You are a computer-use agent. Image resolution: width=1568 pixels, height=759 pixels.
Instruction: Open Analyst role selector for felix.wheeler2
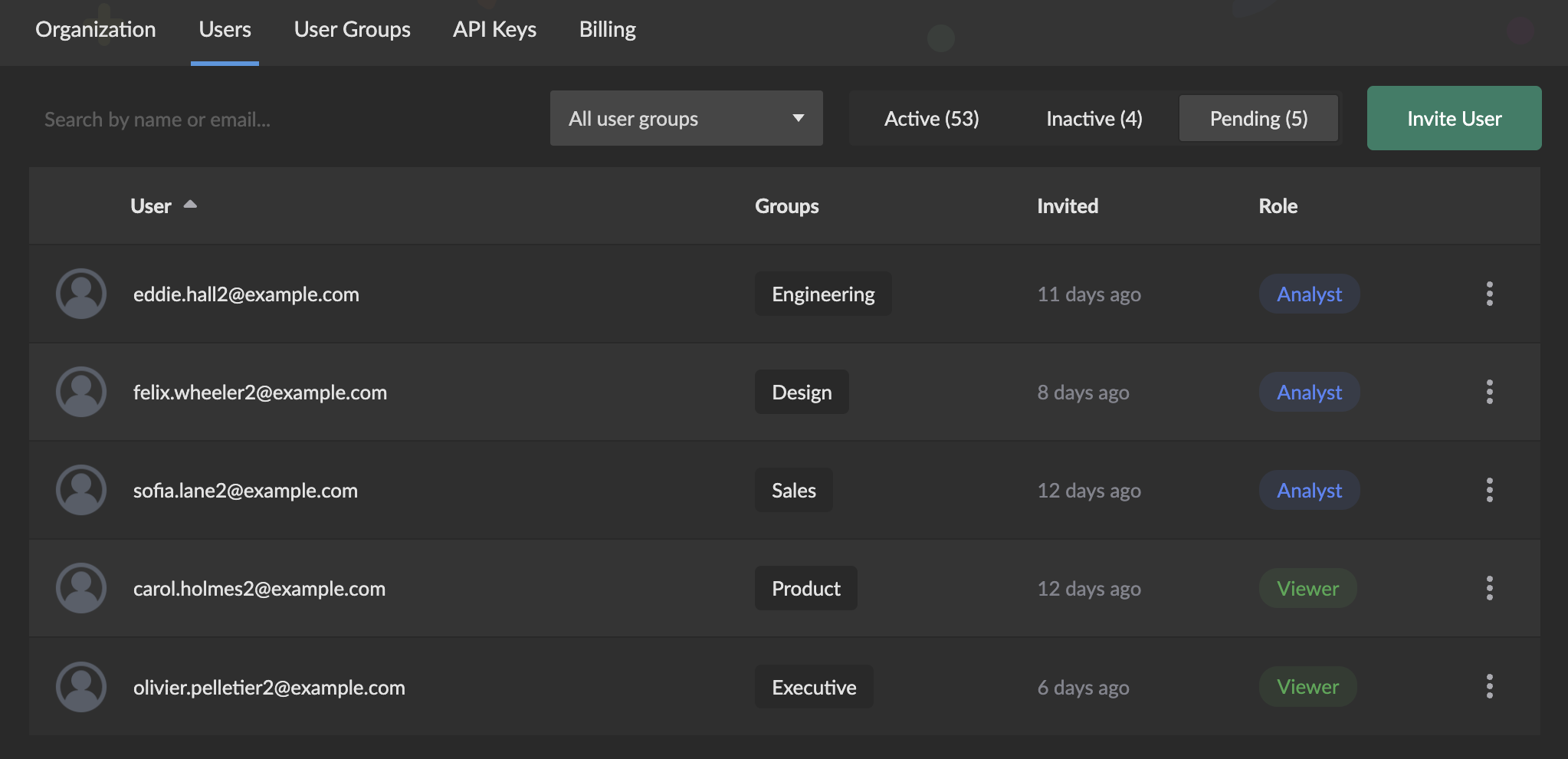[1309, 393]
